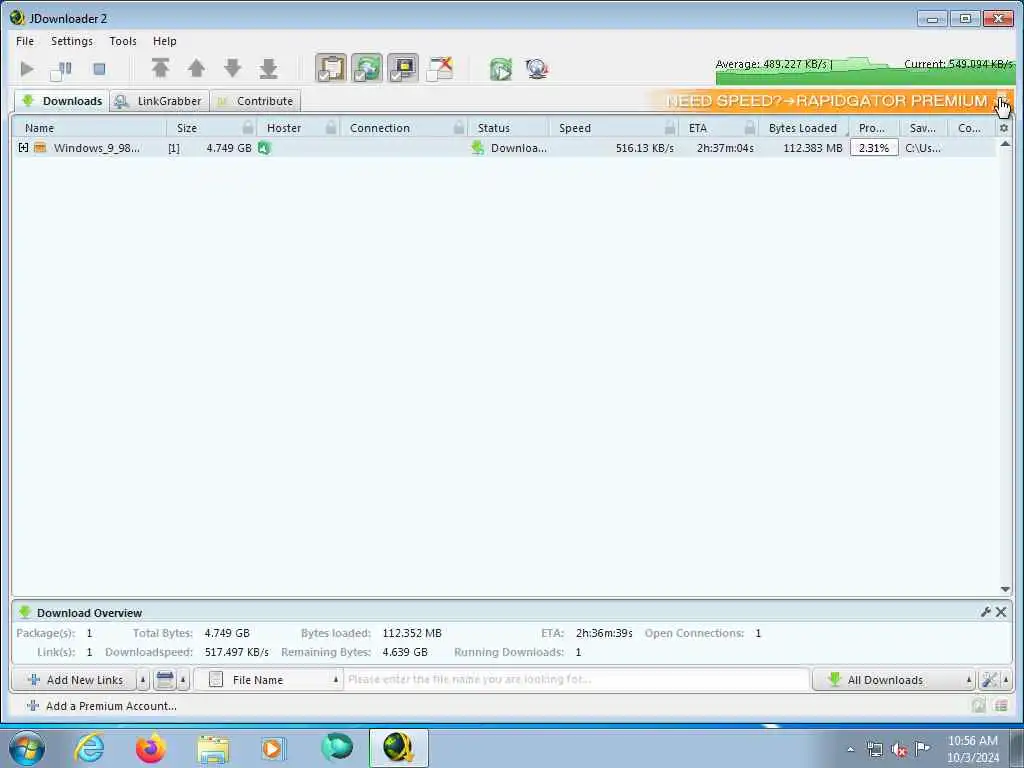
Task: Expand the clean up dropdown arrow
Action: click(183, 680)
